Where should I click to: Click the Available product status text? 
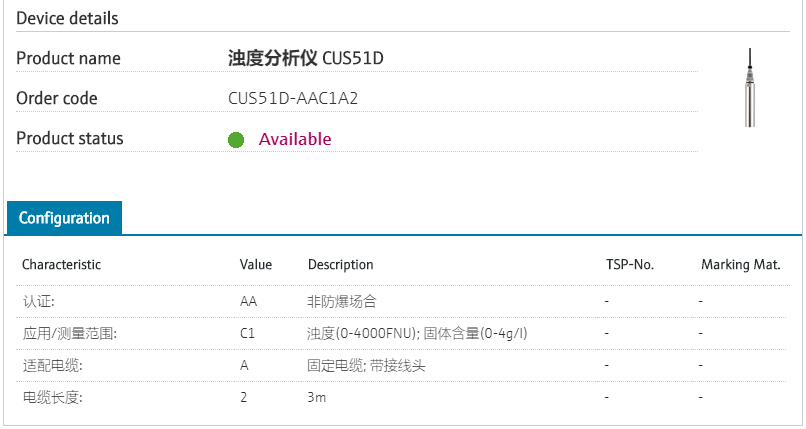pyautogui.click(x=295, y=139)
